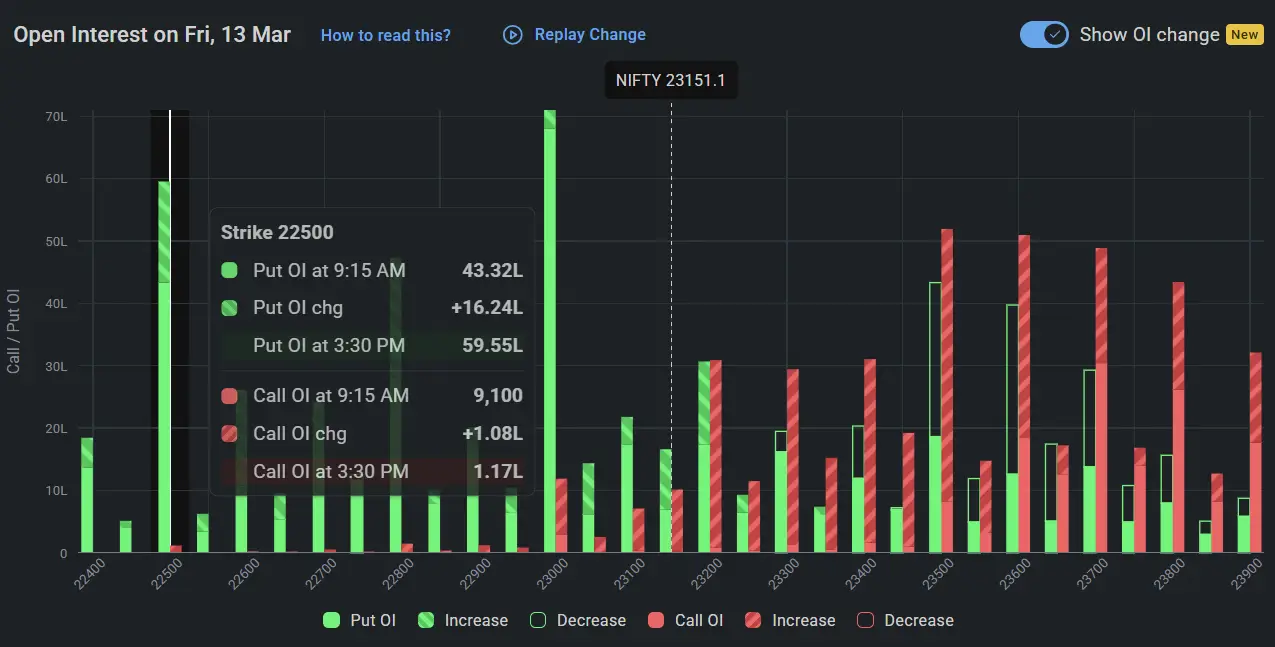Select the NIFTY 23151.1 price label
Screen dimensions: 1275x647
point(671,80)
